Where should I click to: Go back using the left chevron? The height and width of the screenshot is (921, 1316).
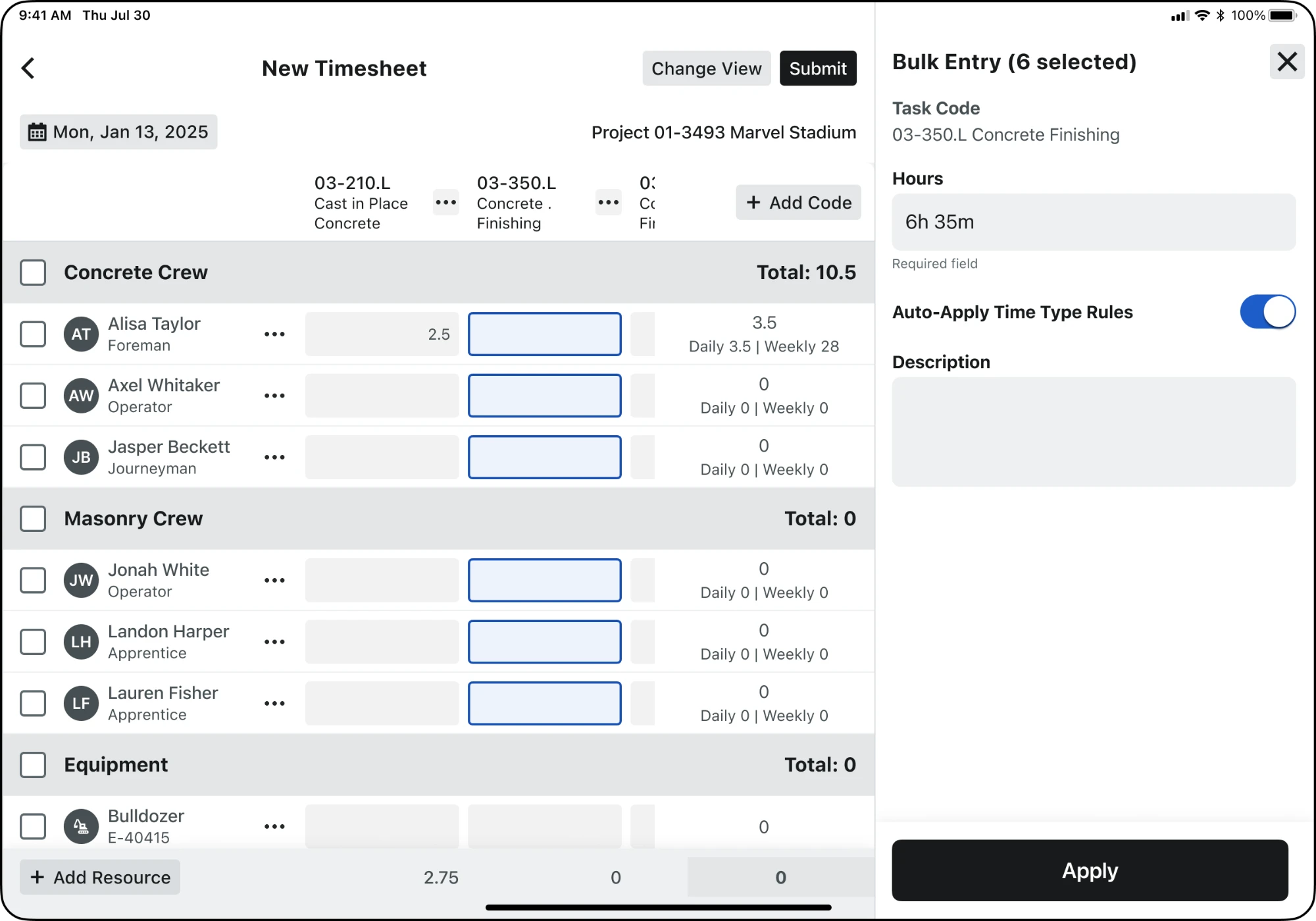click(28, 68)
